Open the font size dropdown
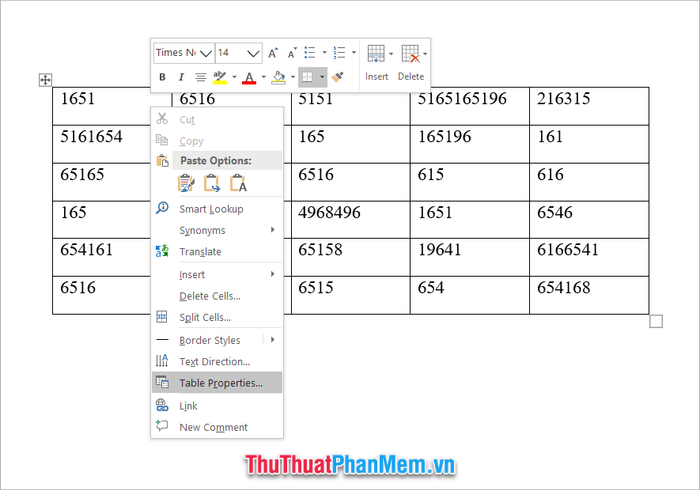Viewport: 700px width, 490px height. point(252,53)
